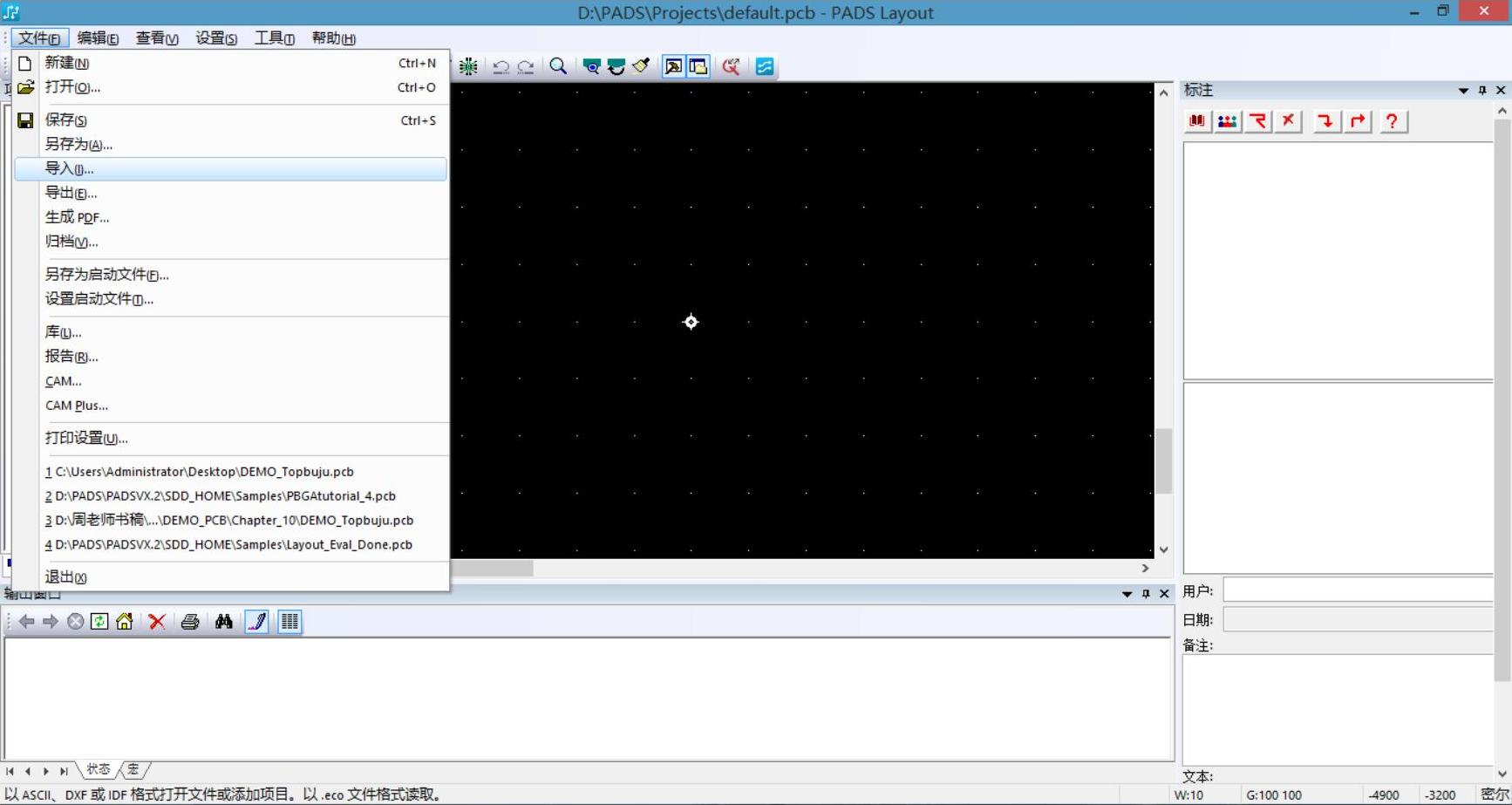Click the printer icon in output toolbar
Viewport: 1512px width, 805px height.
click(x=190, y=621)
